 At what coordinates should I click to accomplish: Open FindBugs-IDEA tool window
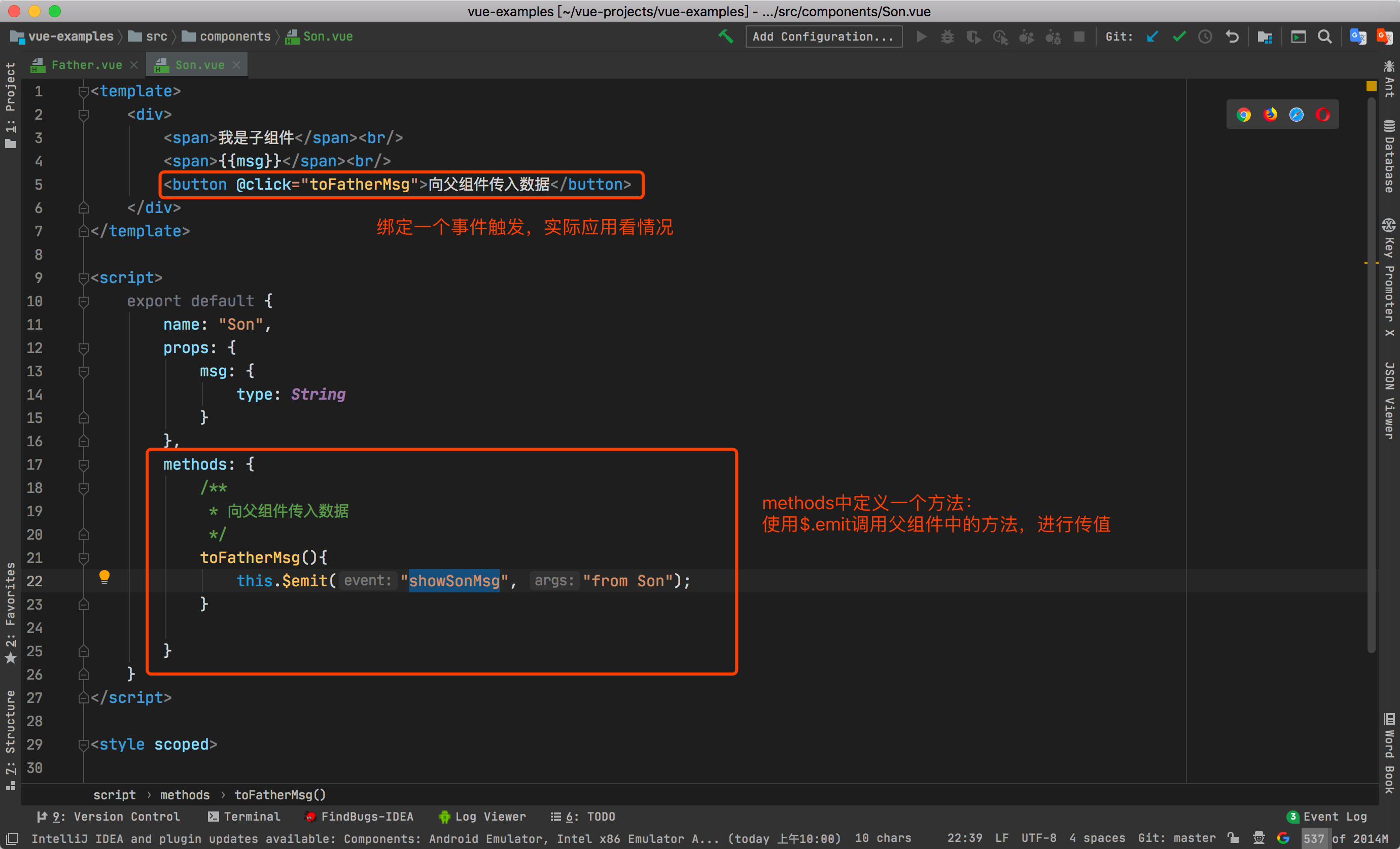(359, 817)
